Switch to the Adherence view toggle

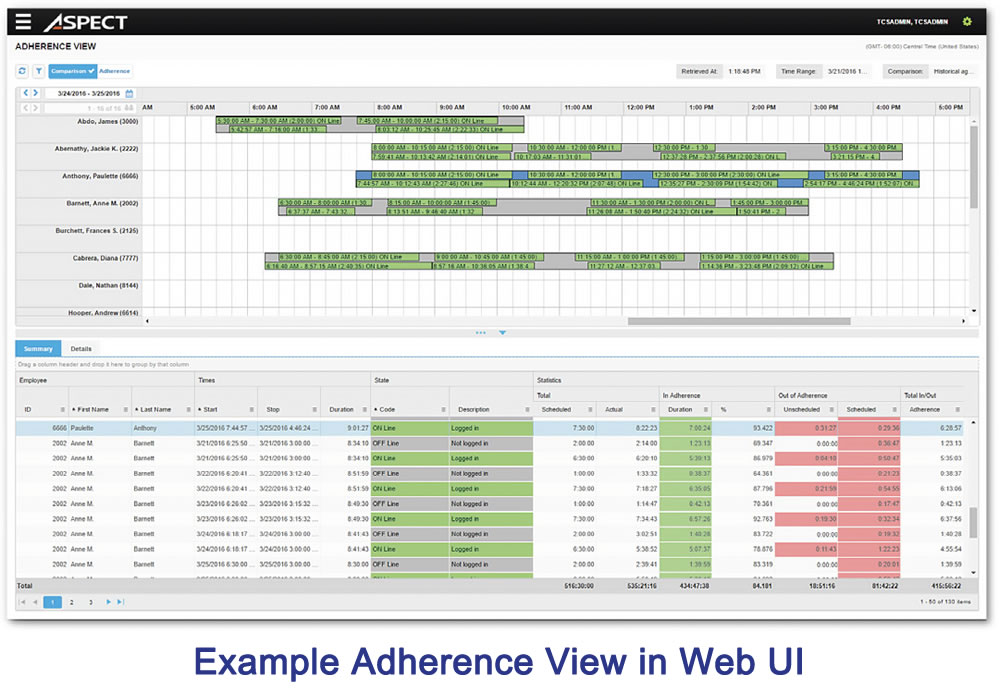click(115, 71)
